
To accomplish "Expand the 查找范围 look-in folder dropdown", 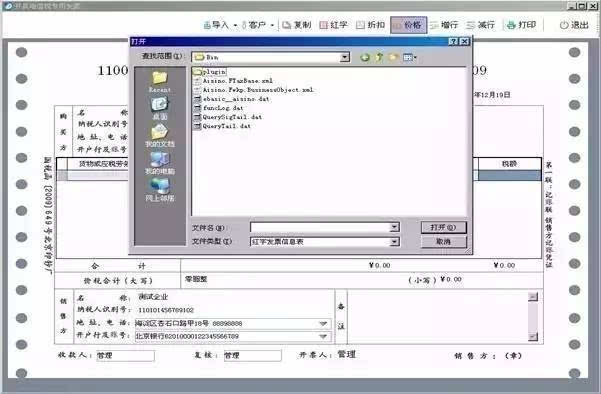I will [345, 57].
